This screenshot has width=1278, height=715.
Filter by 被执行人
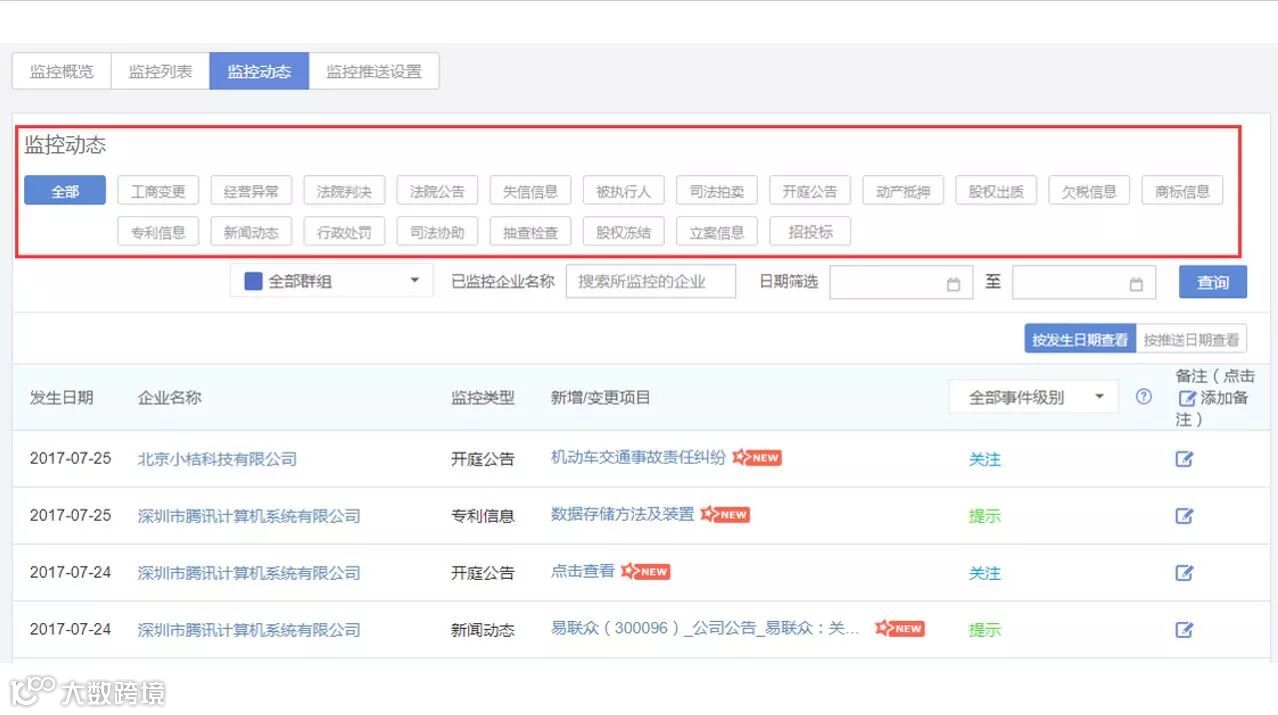tap(623, 191)
